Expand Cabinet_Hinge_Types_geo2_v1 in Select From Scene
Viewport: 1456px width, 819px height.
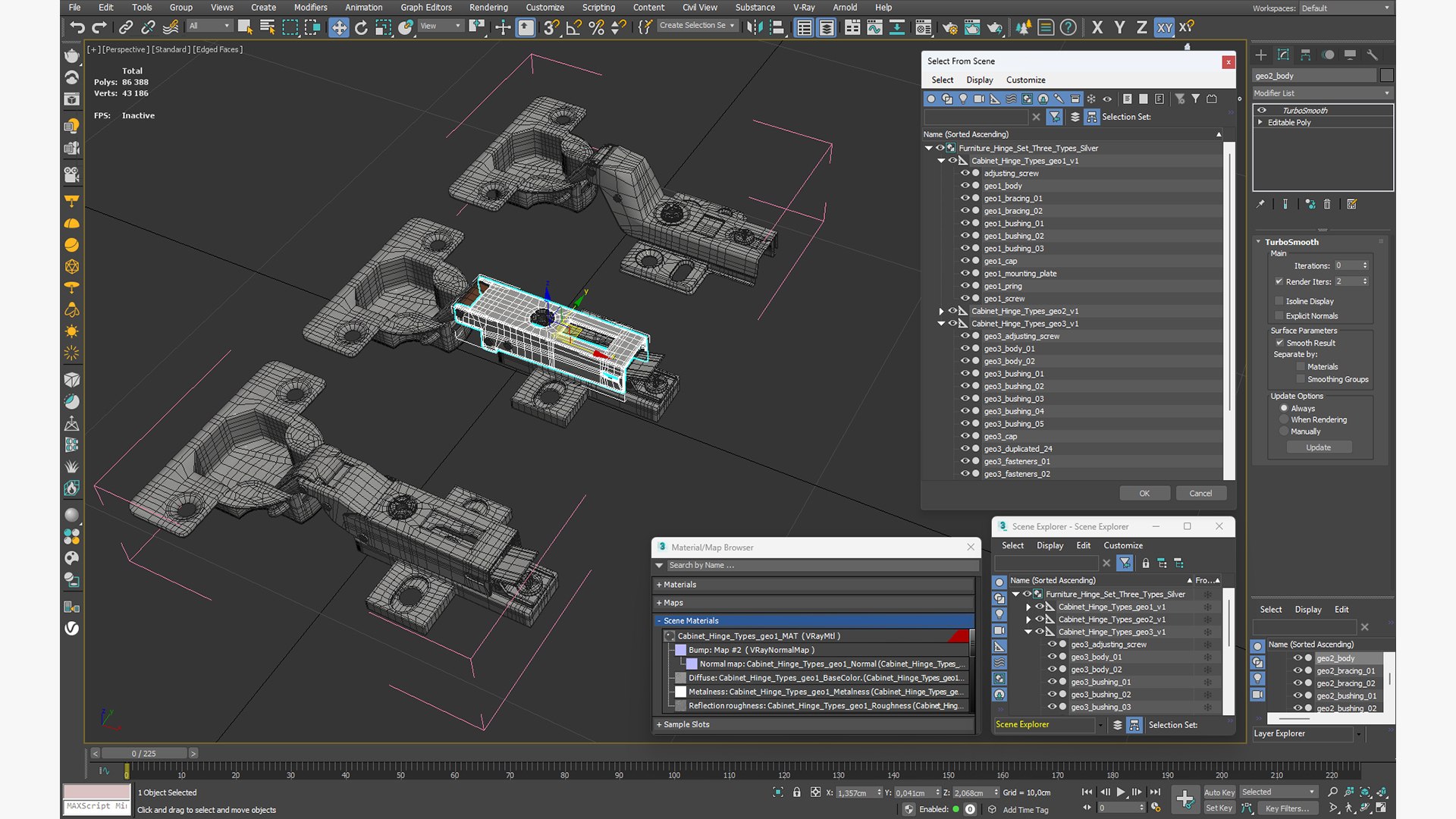[x=941, y=311]
